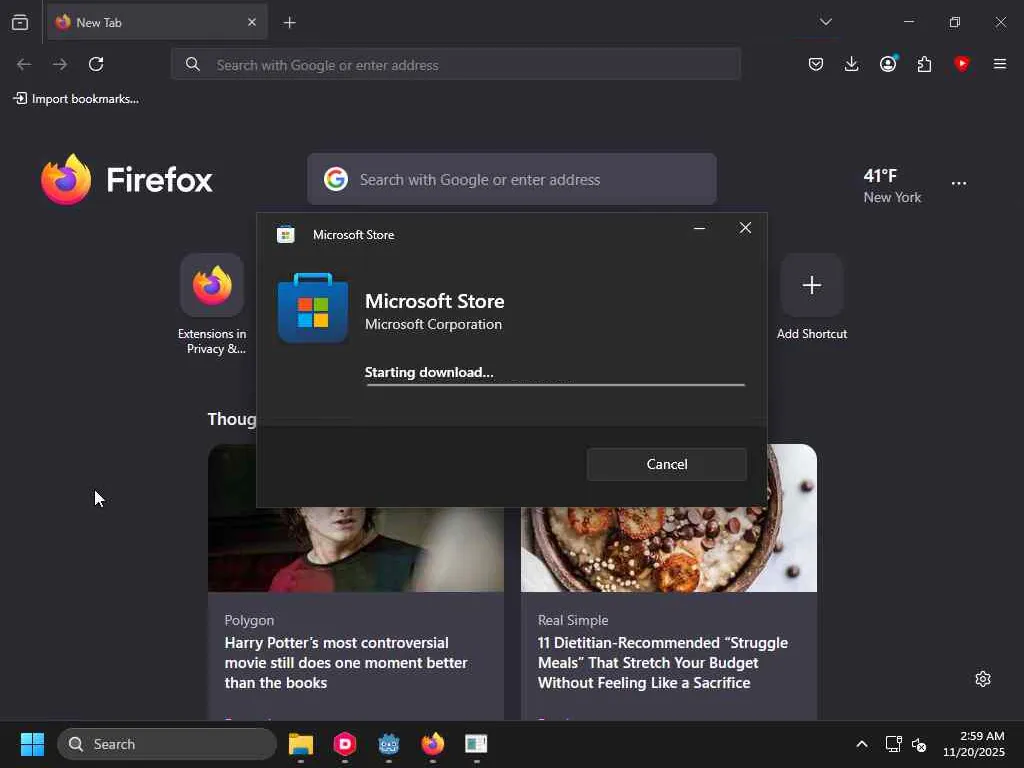Expand the list all tabs chevron
This screenshot has width=1024, height=768.
(825, 22)
